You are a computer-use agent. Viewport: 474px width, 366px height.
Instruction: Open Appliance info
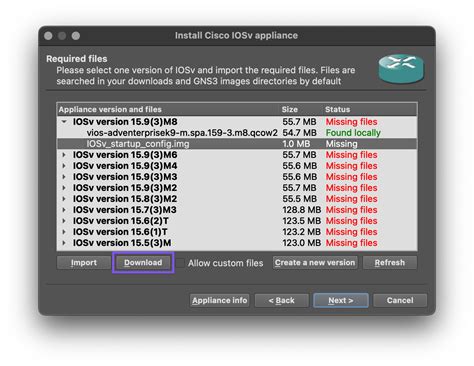tap(220, 300)
